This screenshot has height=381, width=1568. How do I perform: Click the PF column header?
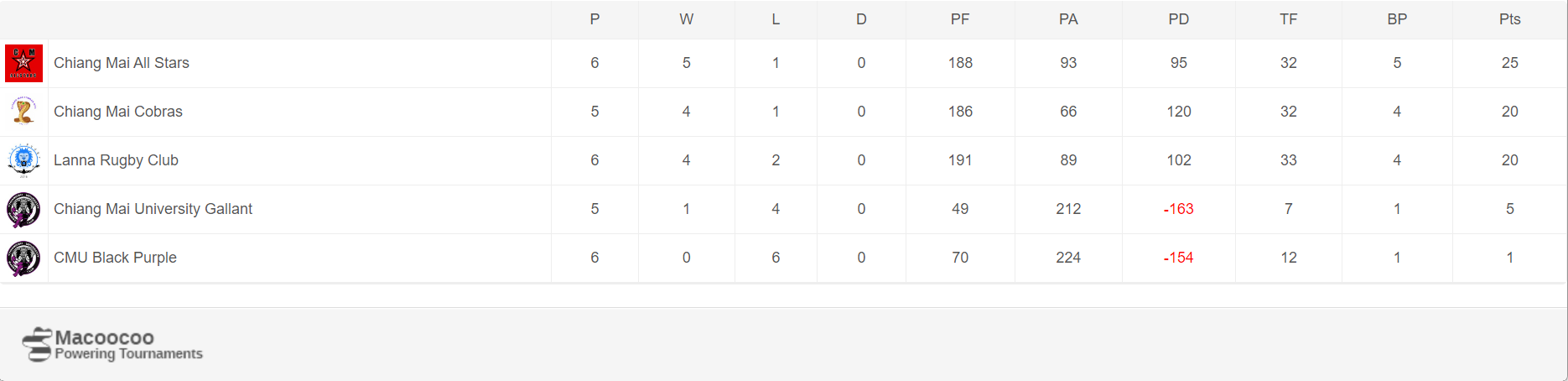point(960,19)
